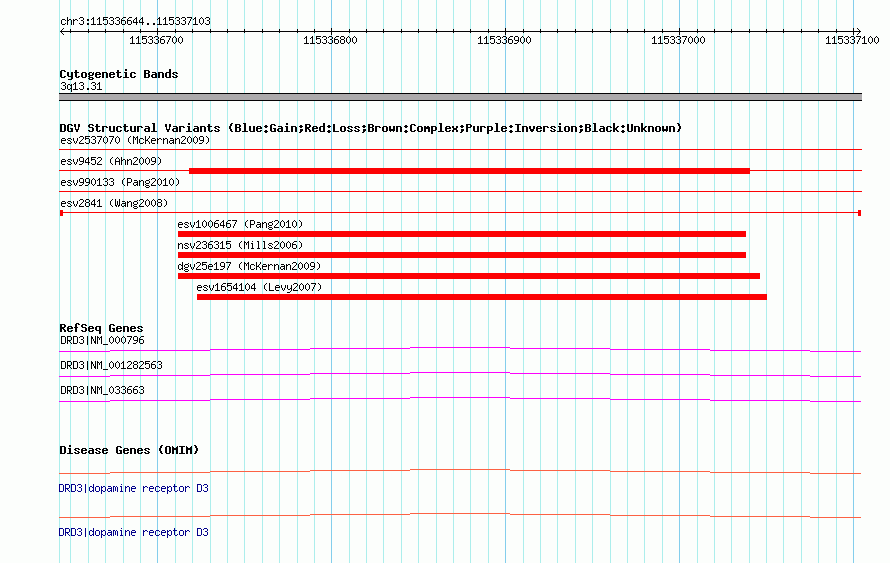Click ruler position 115336900

click(x=504, y=40)
